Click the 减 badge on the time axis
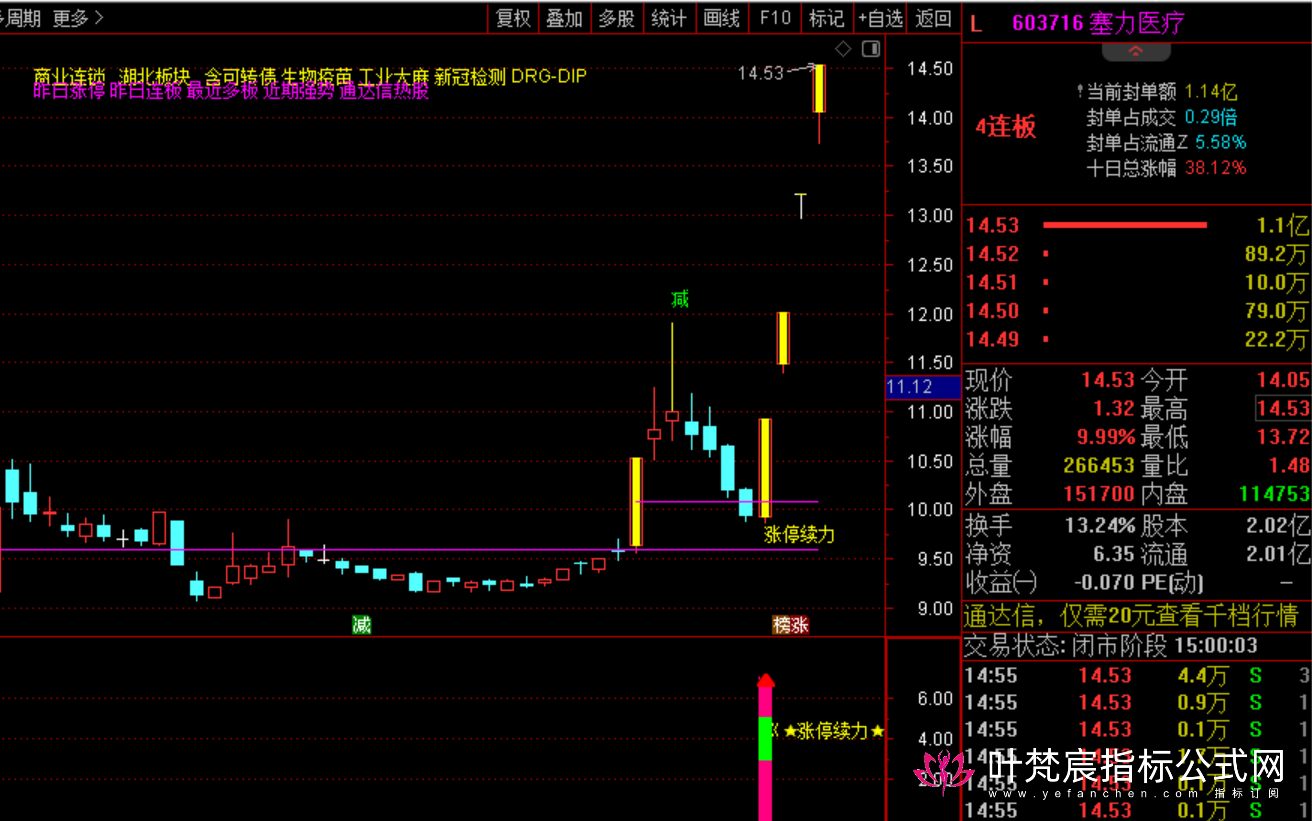The width and height of the screenshot is (1313, 821). coord(361,625)
